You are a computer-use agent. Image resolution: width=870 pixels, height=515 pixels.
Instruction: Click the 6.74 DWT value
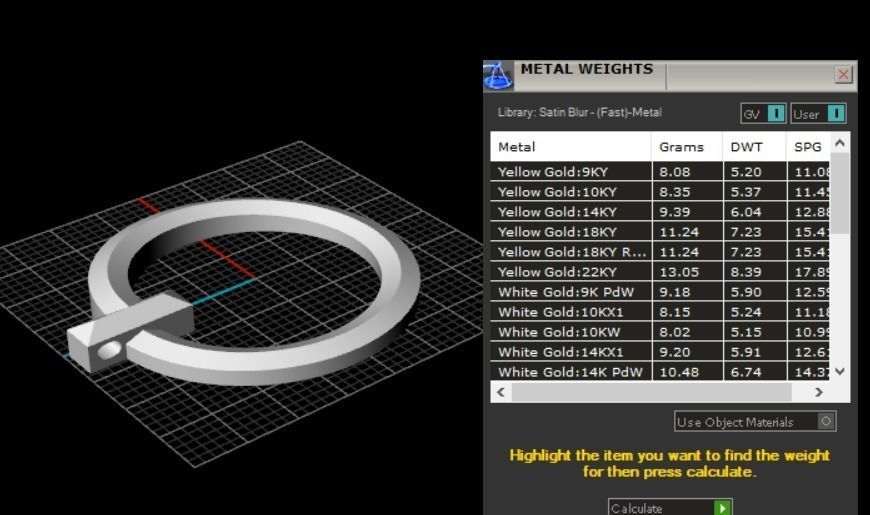coord(746,372)
